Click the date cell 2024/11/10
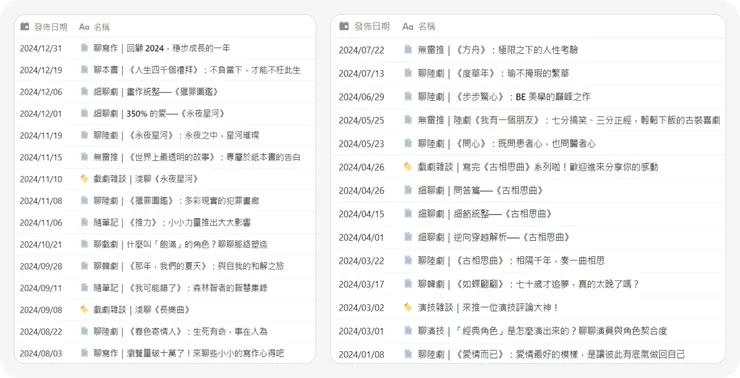 (x=41, y=179)
